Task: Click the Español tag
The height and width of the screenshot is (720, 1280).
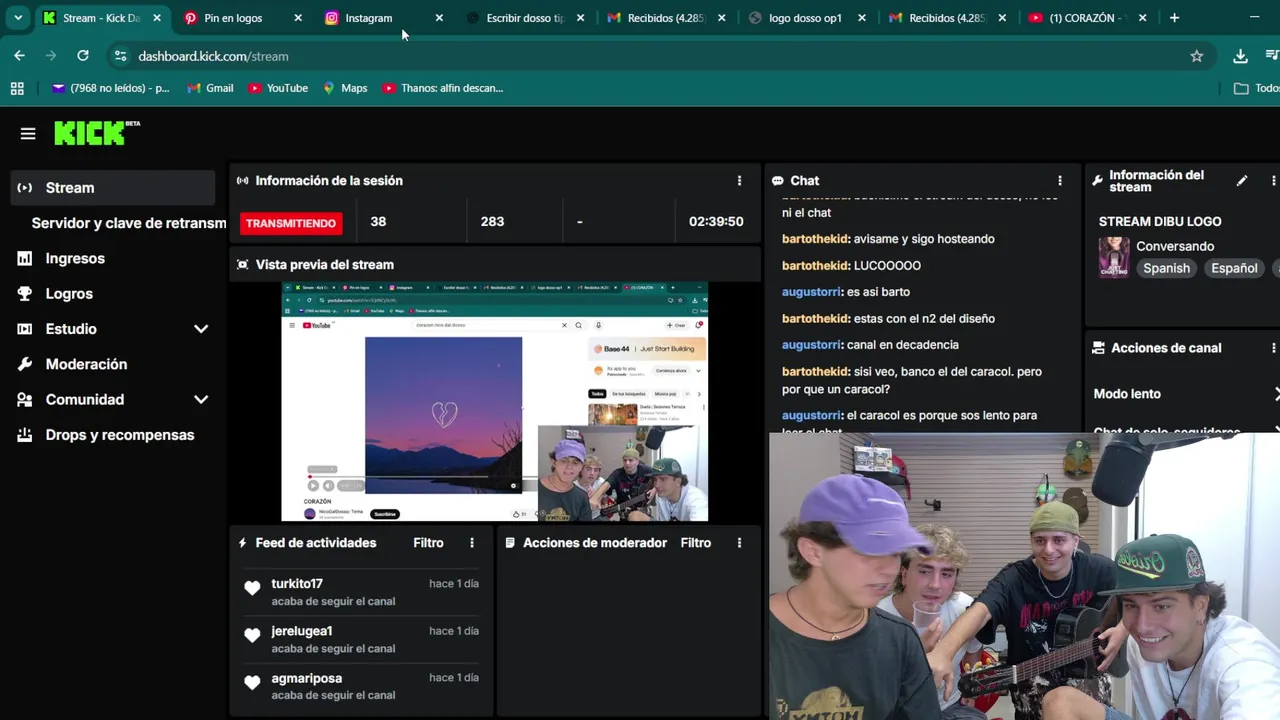Action: (x=1234, y=268)
